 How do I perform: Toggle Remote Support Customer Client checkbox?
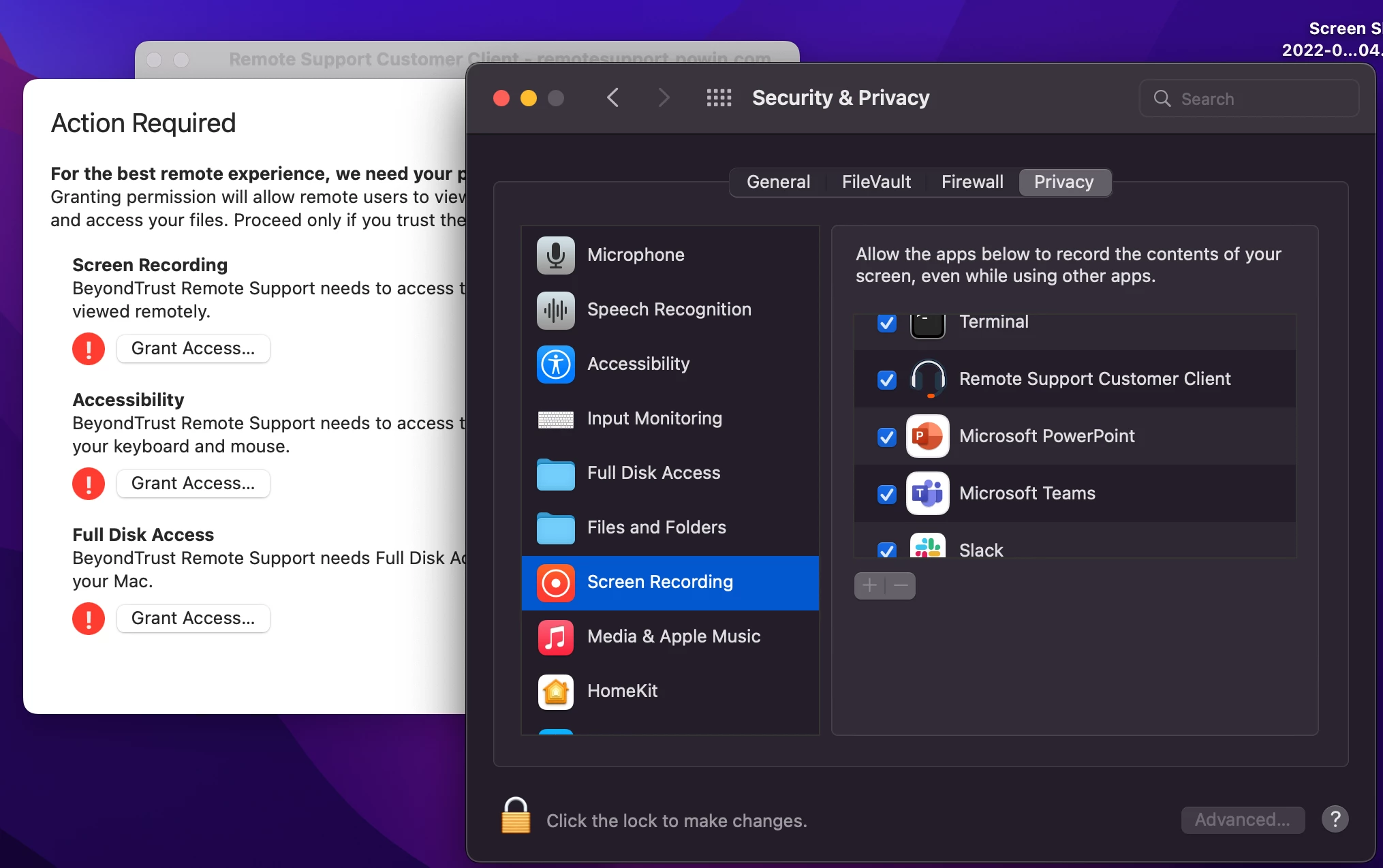(886, 379)
